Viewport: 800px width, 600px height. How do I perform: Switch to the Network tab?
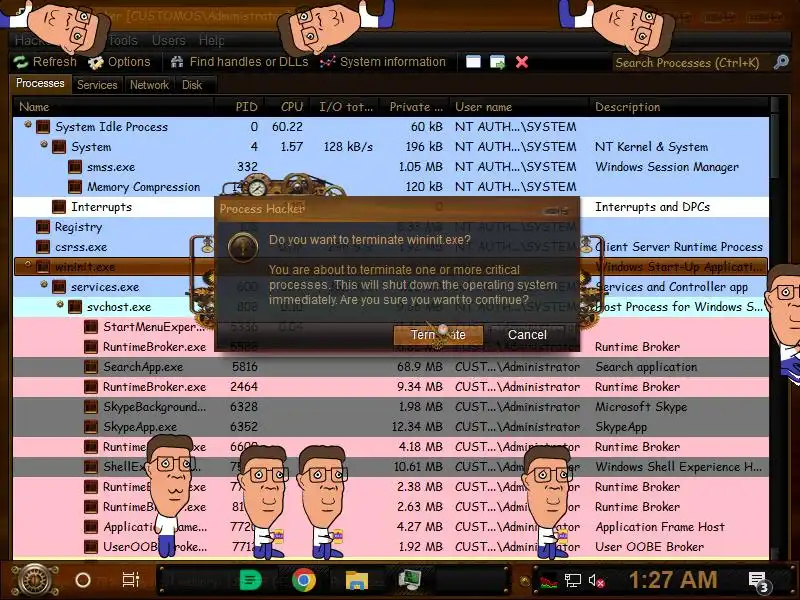149,85
